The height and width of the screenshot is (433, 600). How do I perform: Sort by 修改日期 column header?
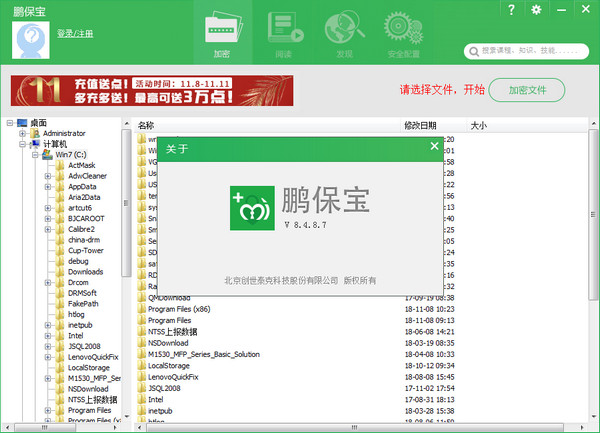(x=420, y=126)
